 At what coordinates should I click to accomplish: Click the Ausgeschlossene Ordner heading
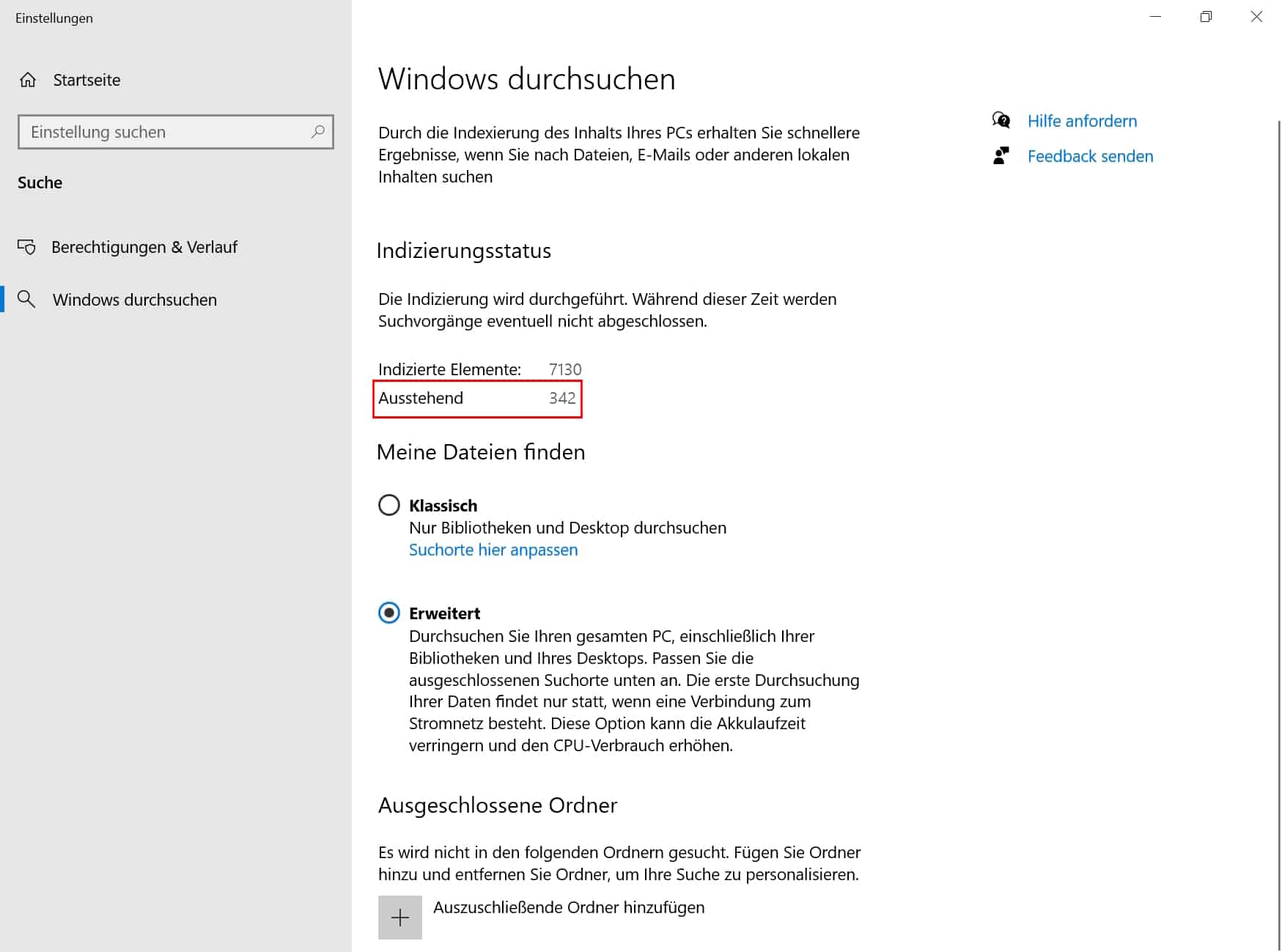[498, 805]
